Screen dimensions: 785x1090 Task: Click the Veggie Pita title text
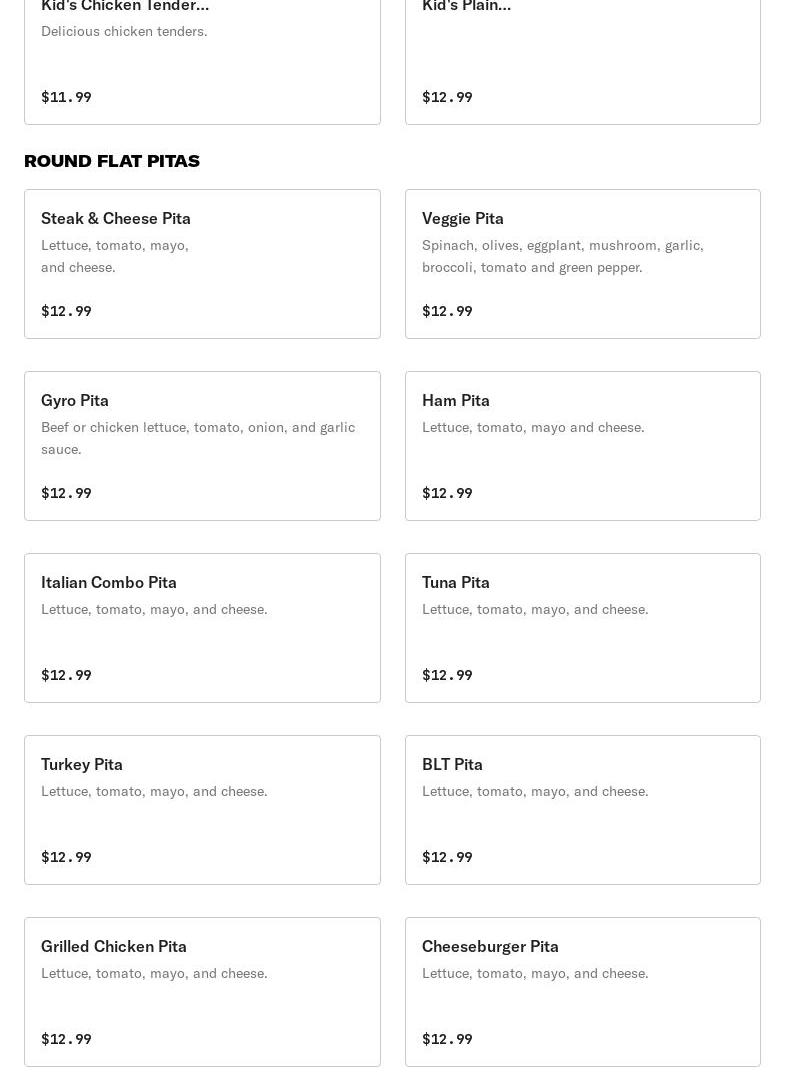[462, 219]
